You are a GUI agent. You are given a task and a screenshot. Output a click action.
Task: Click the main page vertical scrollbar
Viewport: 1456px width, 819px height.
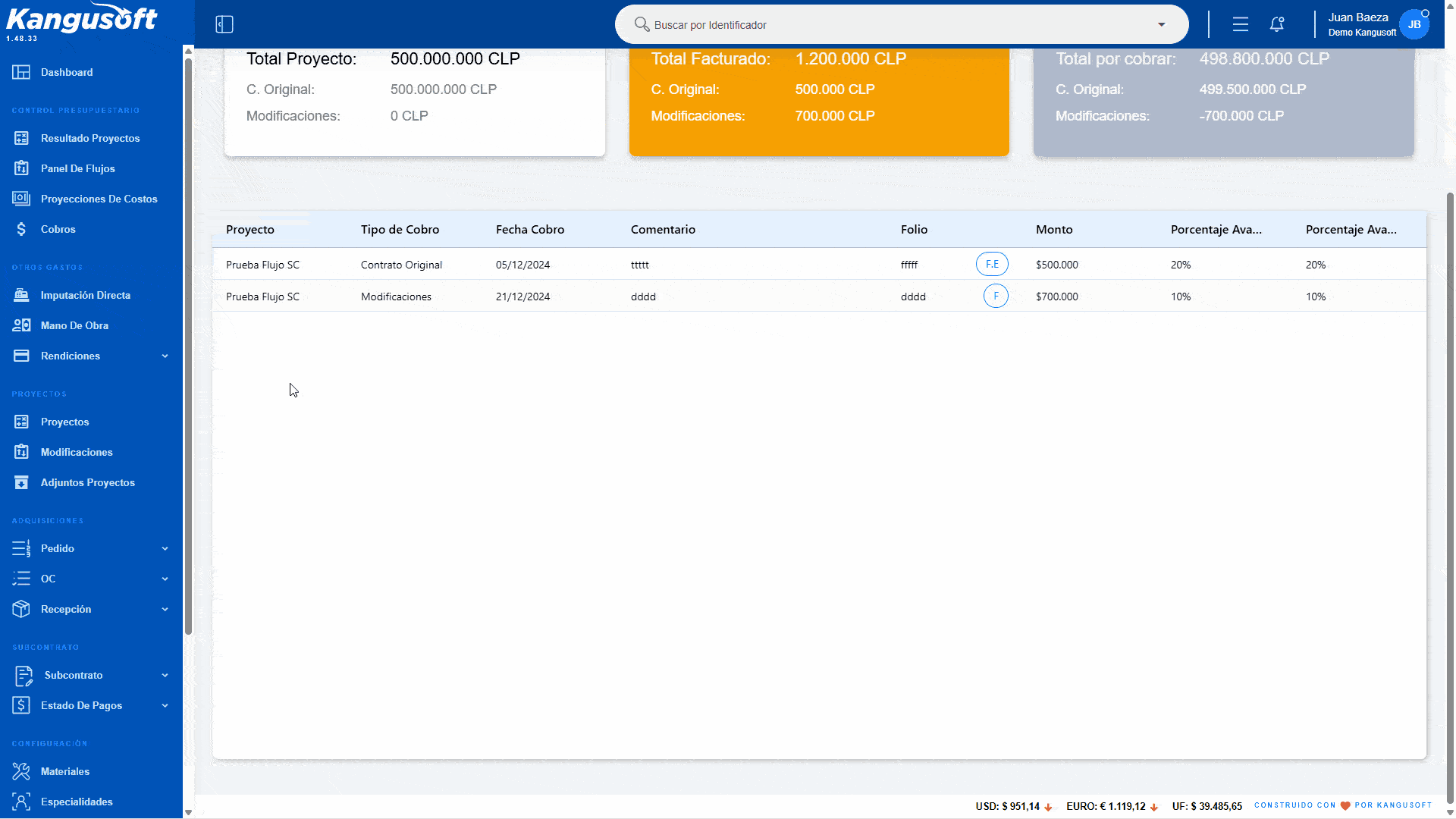click(1450, 497)
